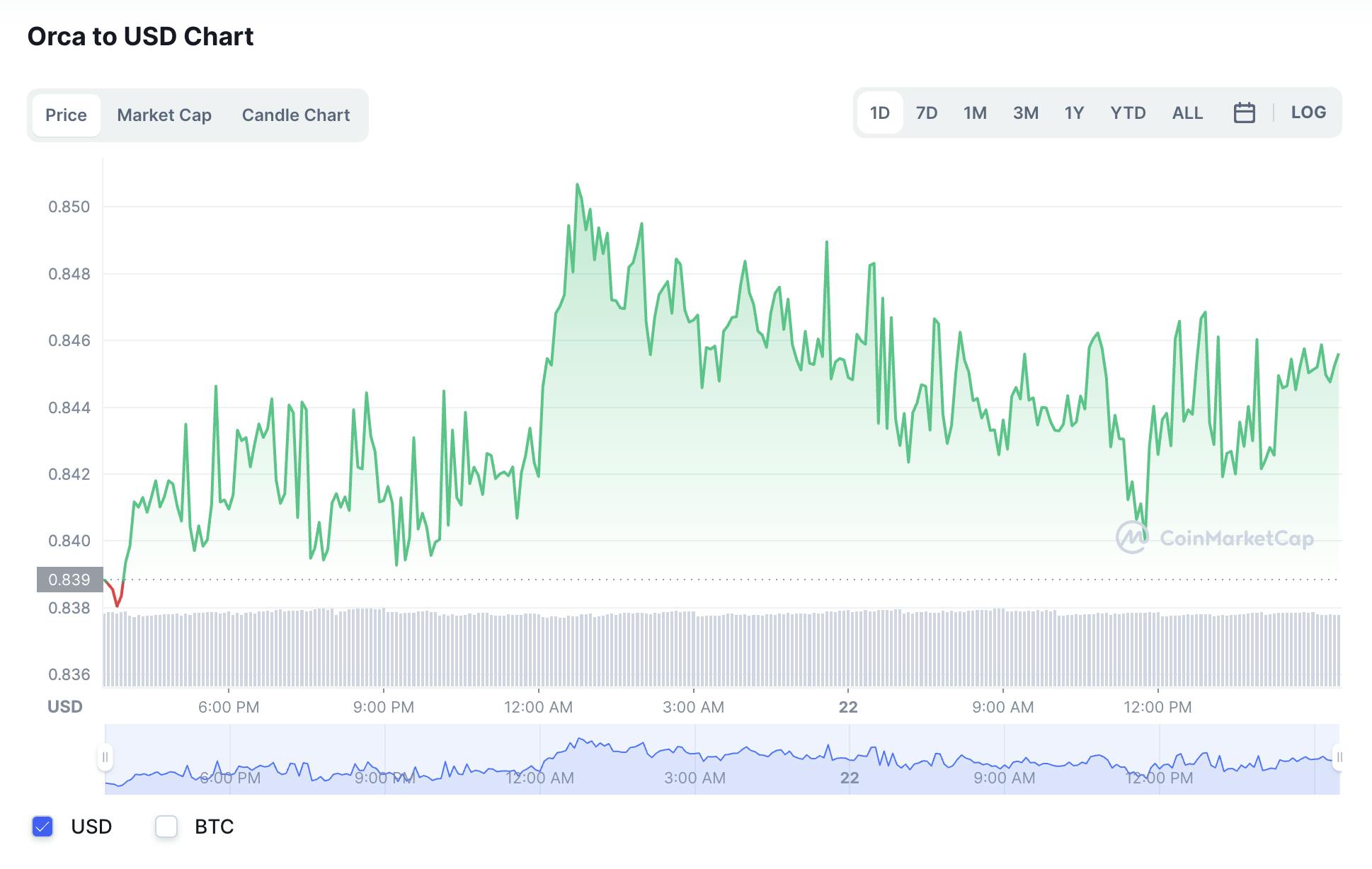The height and width of the screenshot is (869, 1372).
Task: Click the 9:00 PM x-axis label
Action: (x=383, y=707)
